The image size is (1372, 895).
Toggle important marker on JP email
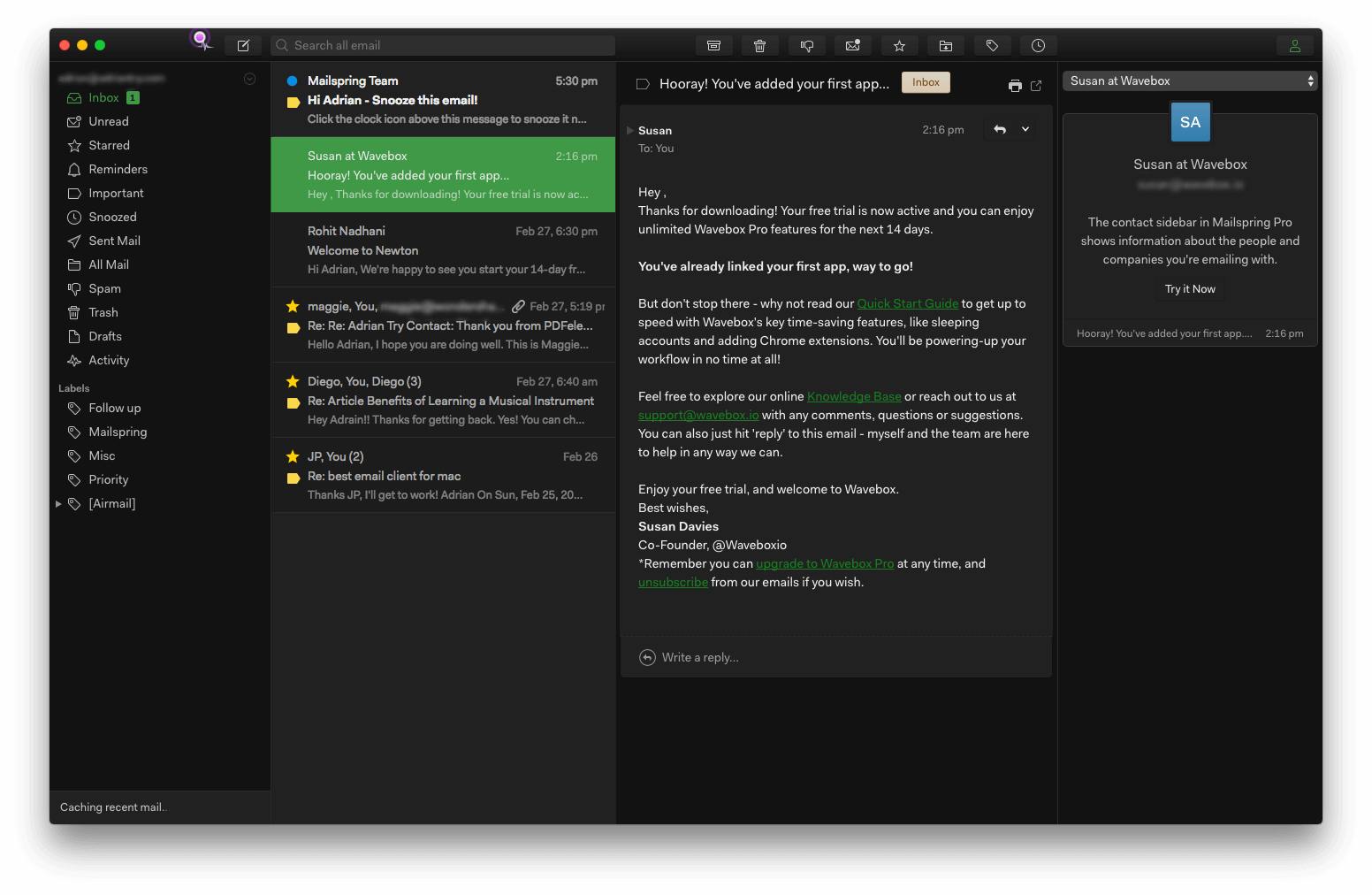(x=293, y=478)
